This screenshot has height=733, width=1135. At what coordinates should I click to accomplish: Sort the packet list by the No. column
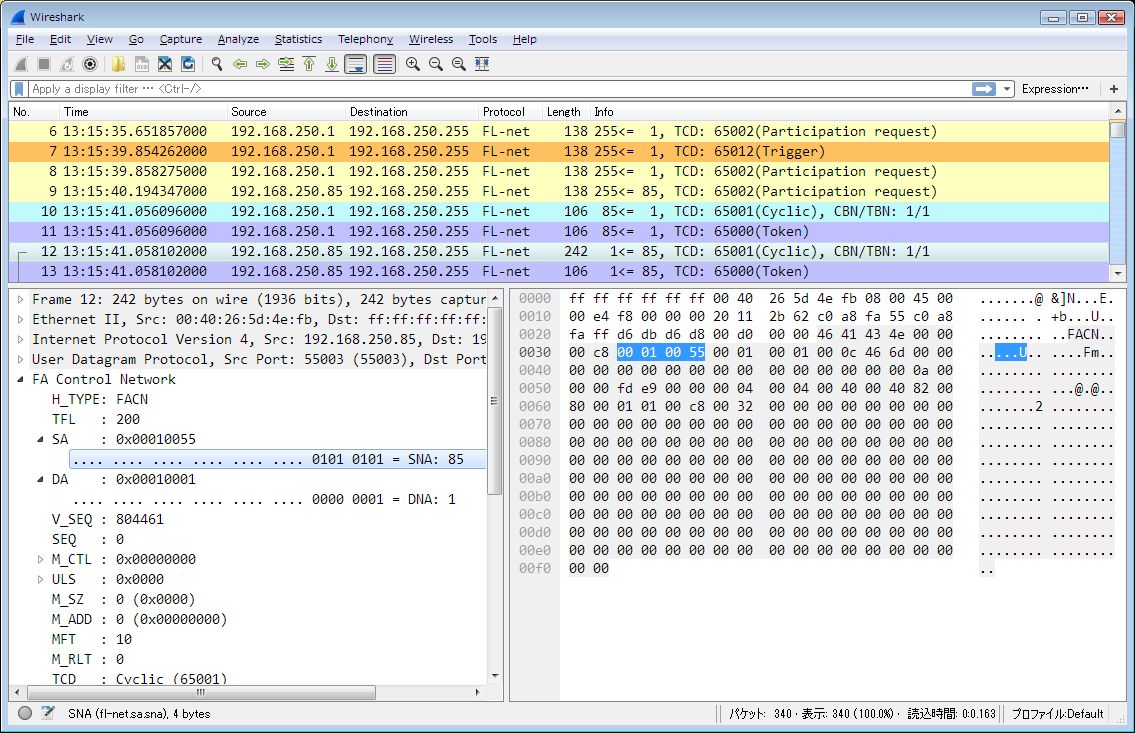34,111
